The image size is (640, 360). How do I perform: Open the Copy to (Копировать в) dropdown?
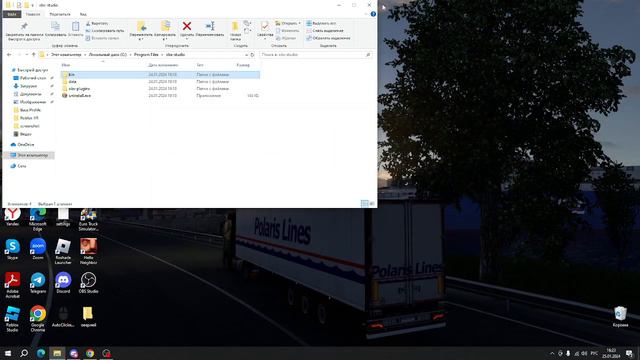pyautogui.click(x=165, y=31)
